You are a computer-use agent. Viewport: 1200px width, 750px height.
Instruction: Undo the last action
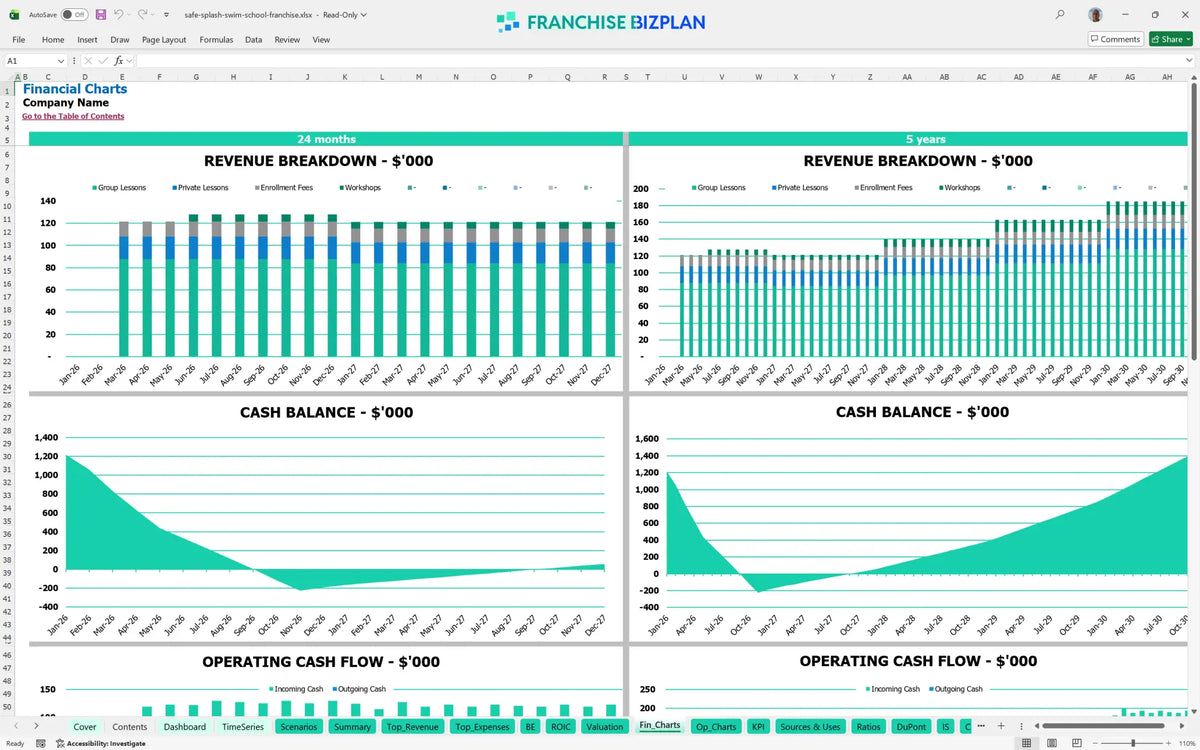pos(118,15)
